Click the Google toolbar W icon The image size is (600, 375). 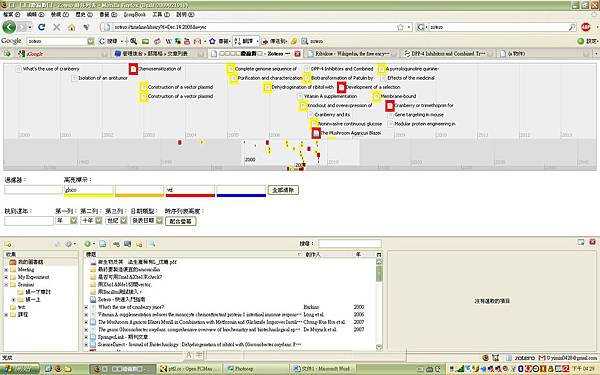(x=168, y=41)
